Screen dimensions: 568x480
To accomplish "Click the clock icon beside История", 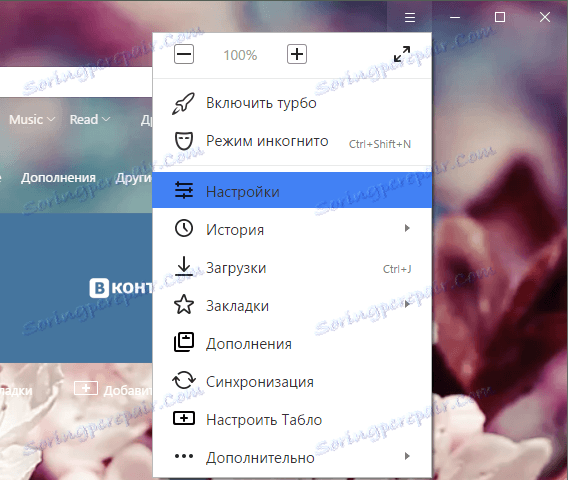I will point(184,229).
